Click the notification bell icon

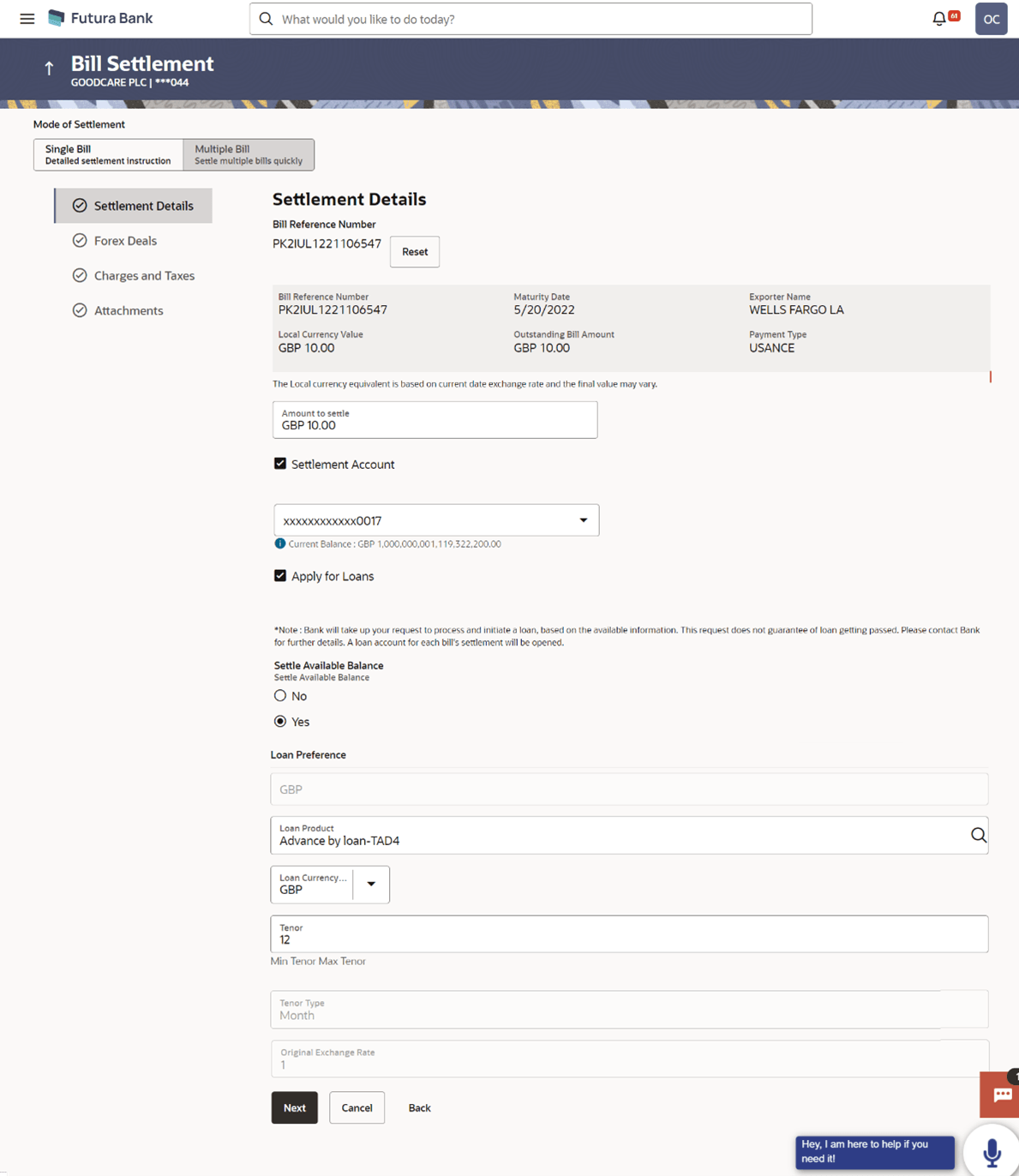[938, 17]
